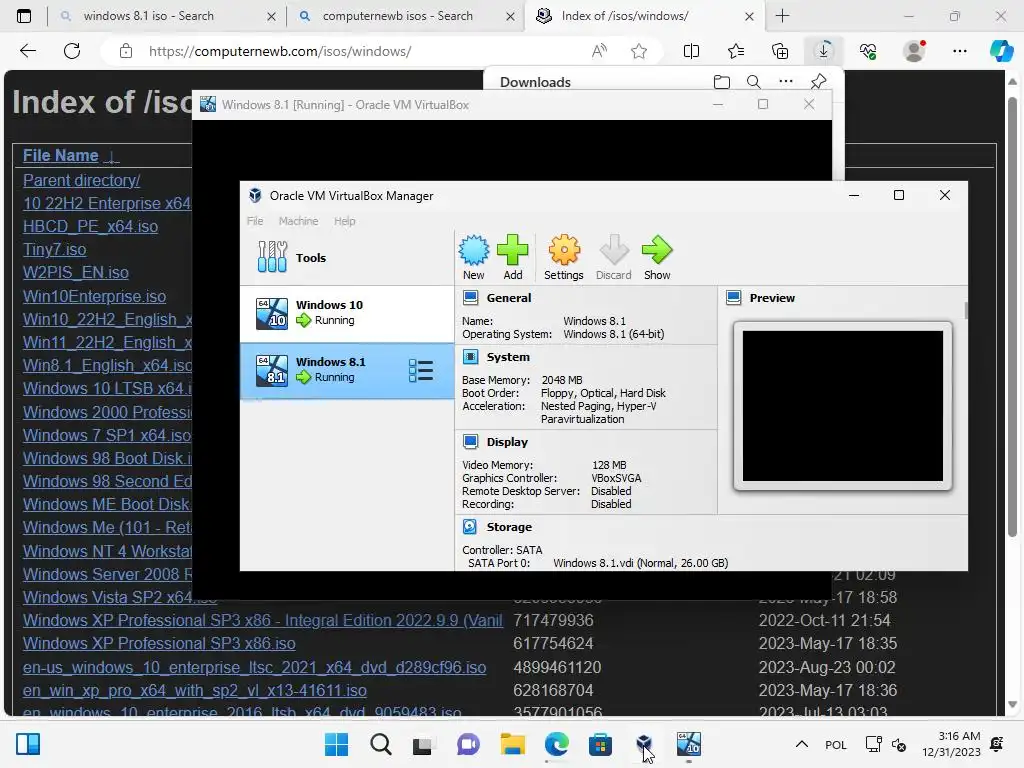Open a new browser tab
The height and width of the screenshot is (768, 1024).
pos(782,16)
